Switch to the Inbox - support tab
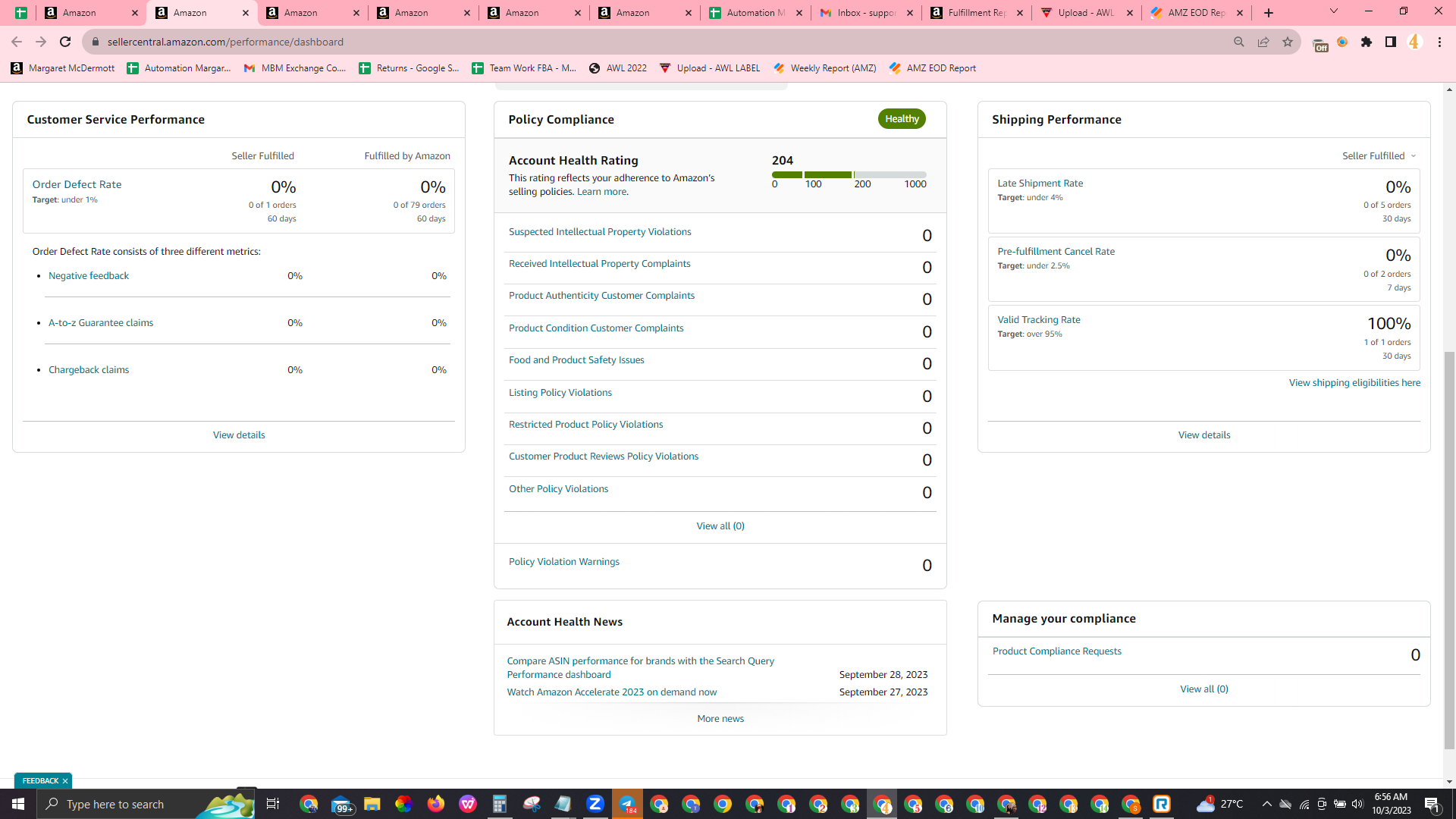 pyautogui.click(x=866, y=13)
